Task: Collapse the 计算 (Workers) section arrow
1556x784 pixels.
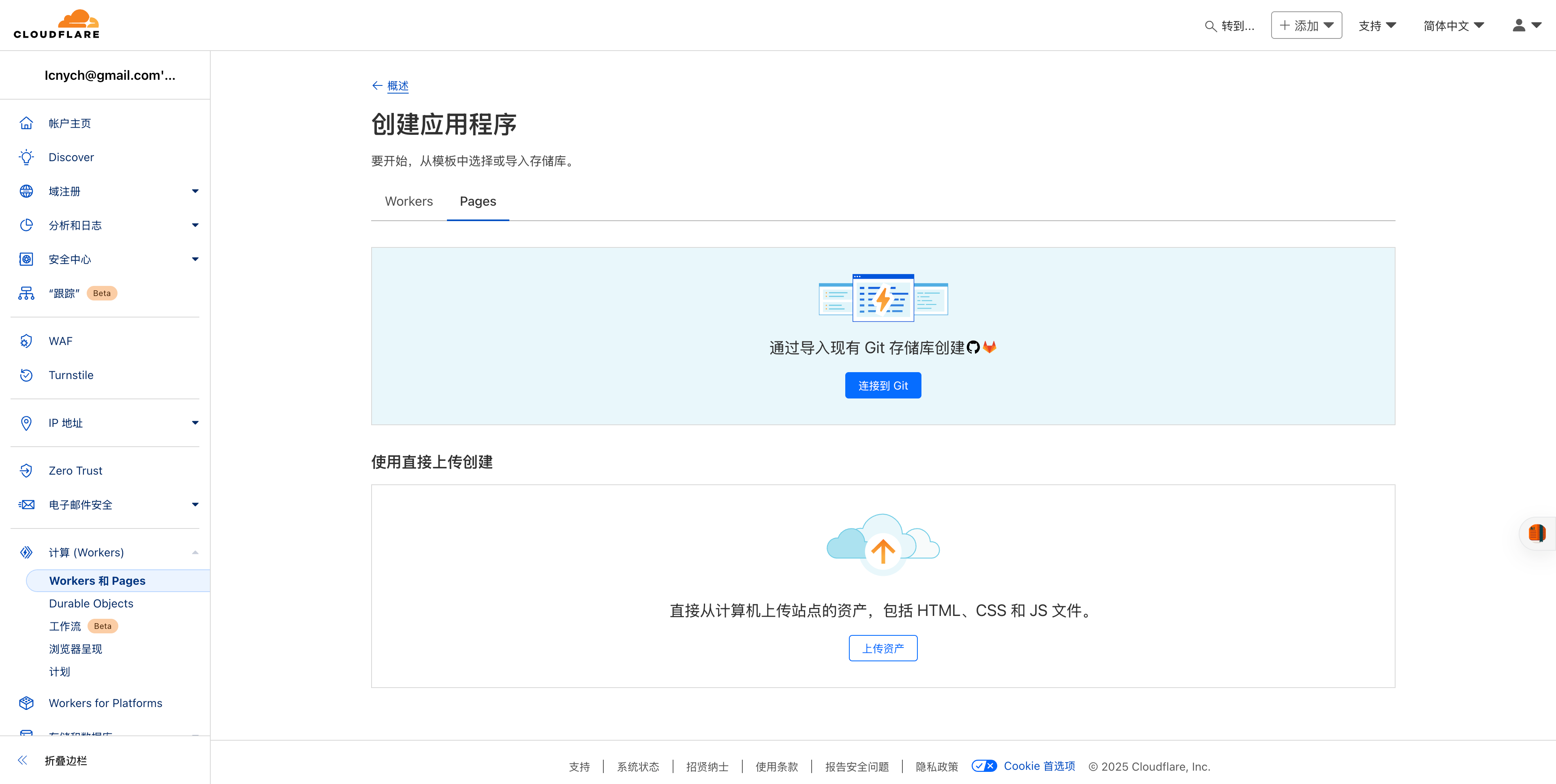Action: click(x=195, y=552)
